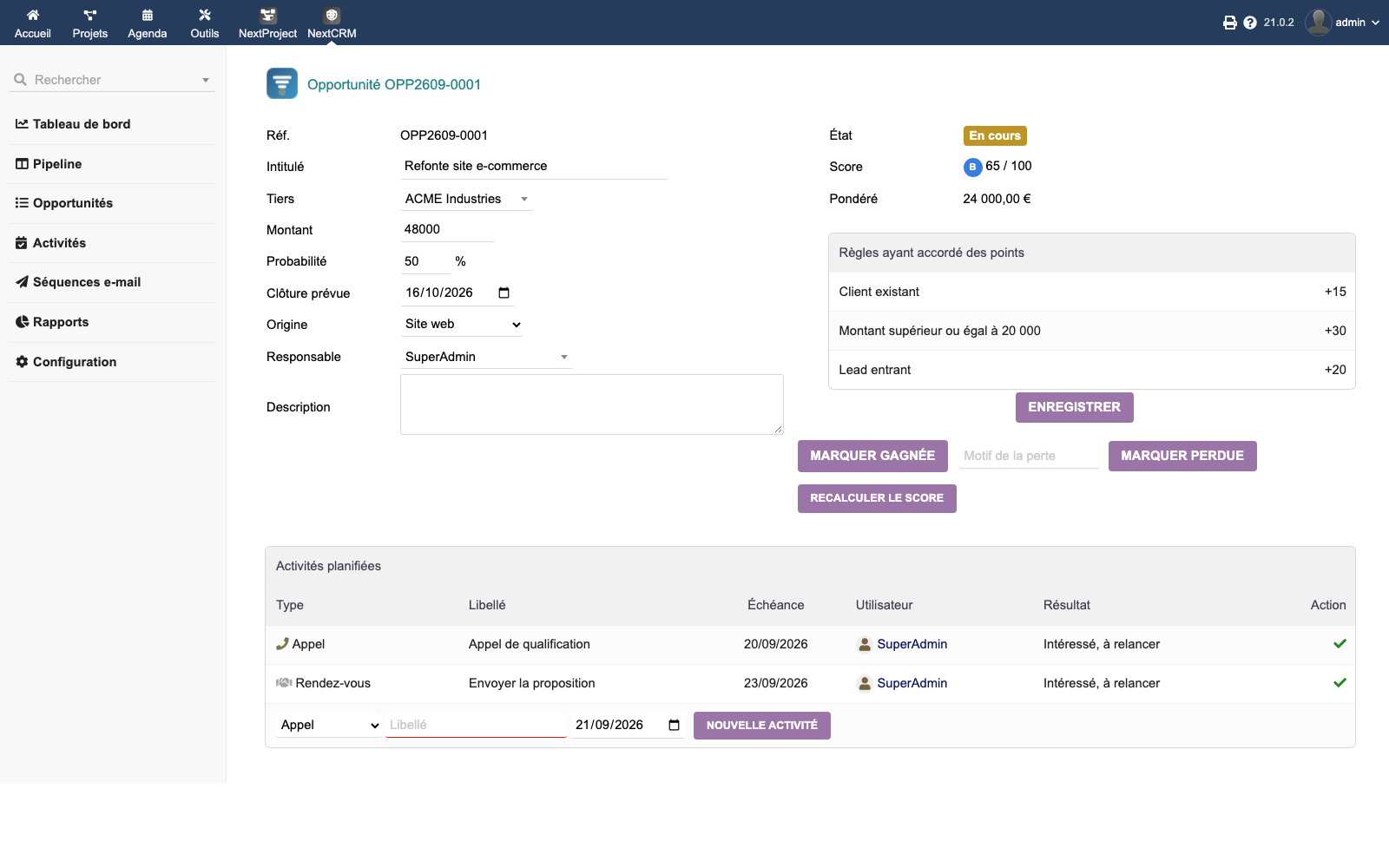The height and width of the screenshot is (868, 1389).
Task: Focus the Motif de la perte field
Action: [1030, 456]
